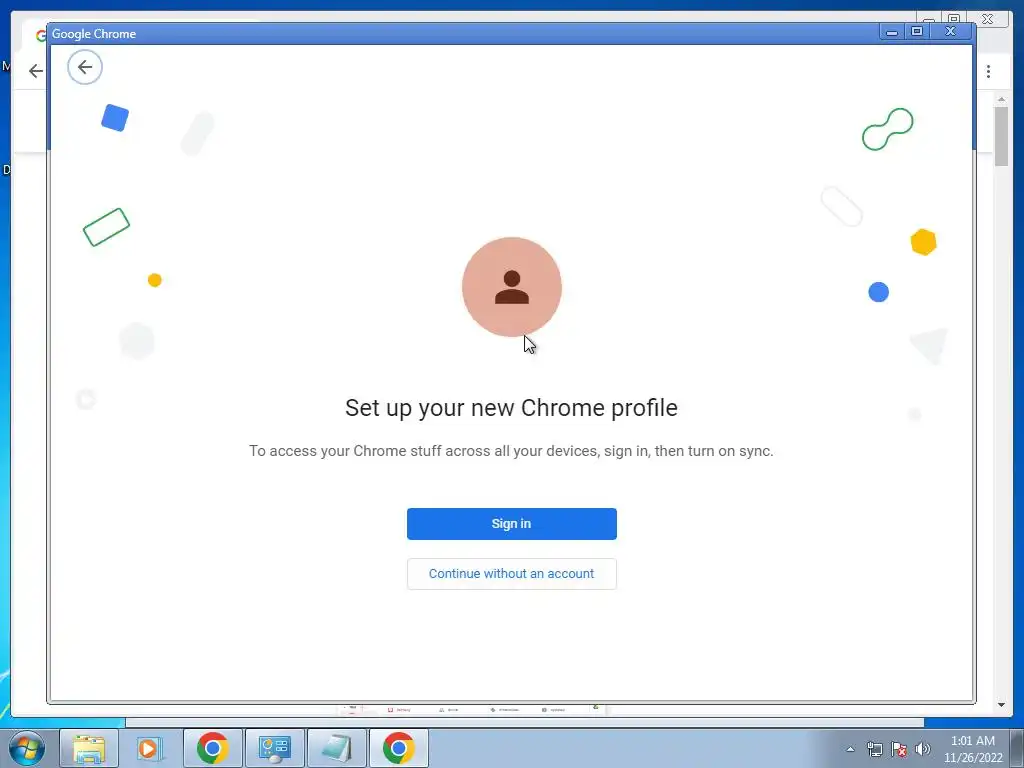The image size is (1024, 768).
Task: Show hidden system tray icons
Action: [x=850, y=749]
